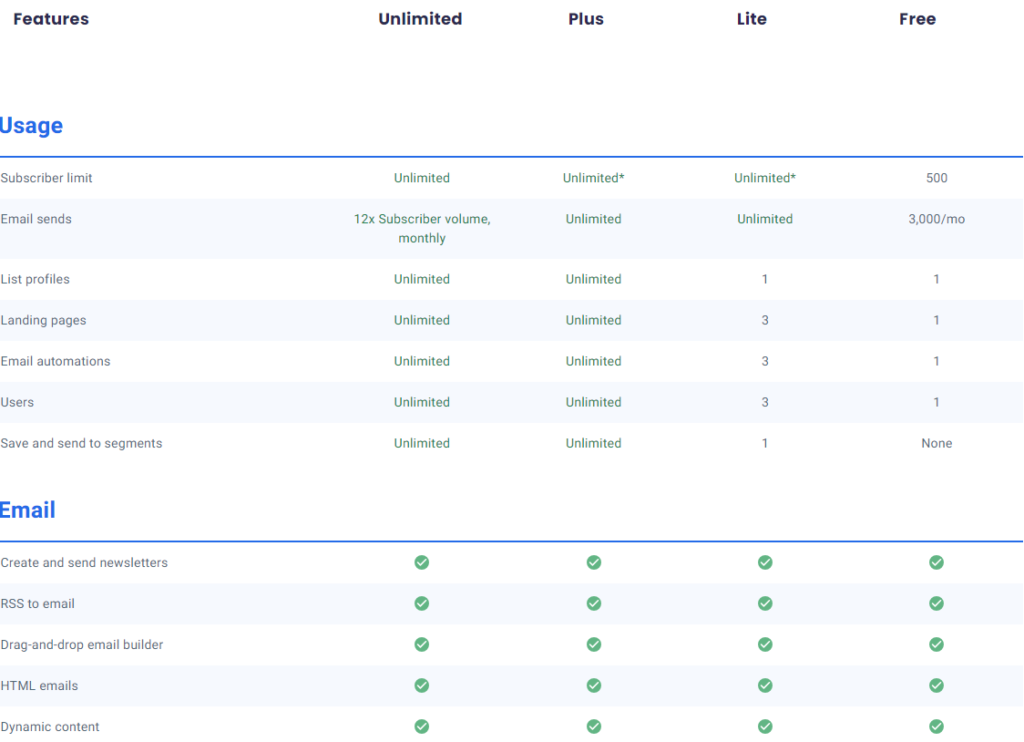Click Unlimited subscriber limit under Unlimited plan
The image size is (1024, 742).
coord(422,178)
